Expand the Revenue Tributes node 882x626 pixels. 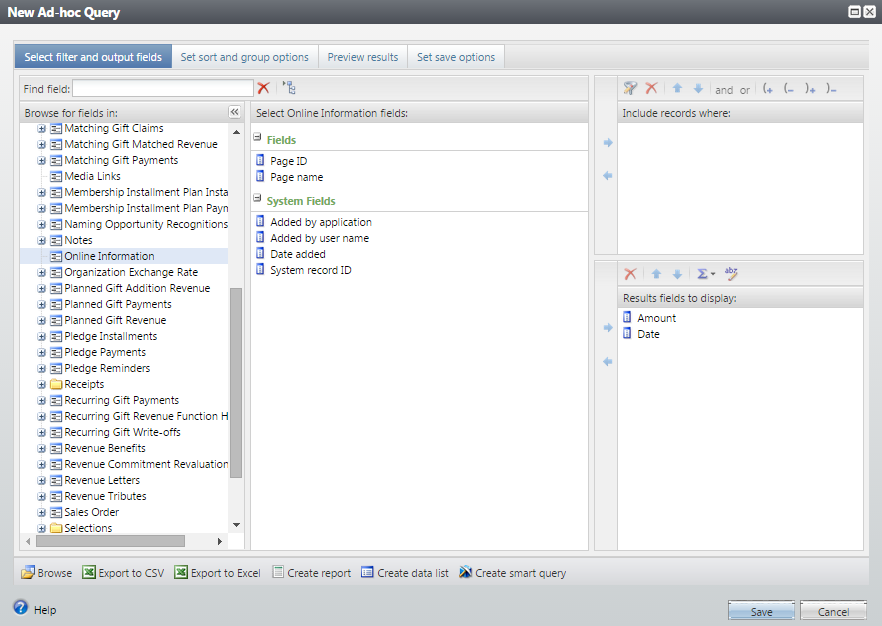click(42, 497)
